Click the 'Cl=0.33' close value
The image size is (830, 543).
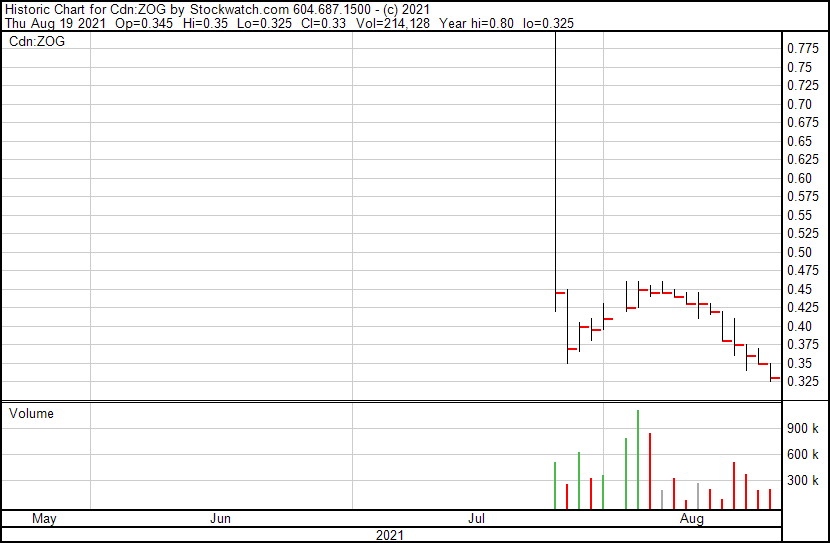(x=323, y=23)
